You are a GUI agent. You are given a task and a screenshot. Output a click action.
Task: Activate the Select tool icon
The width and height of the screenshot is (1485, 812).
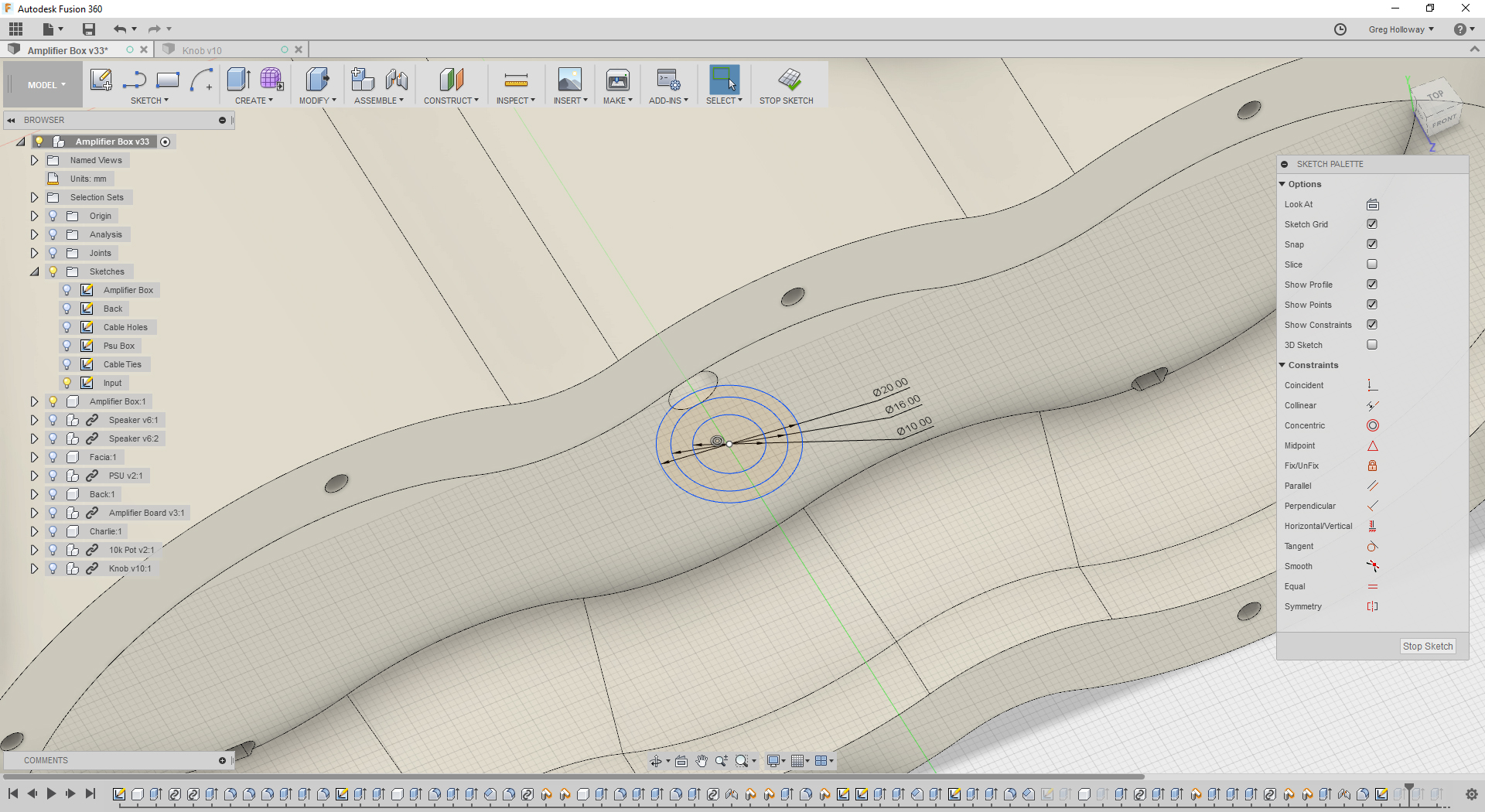tap(724, 80)
